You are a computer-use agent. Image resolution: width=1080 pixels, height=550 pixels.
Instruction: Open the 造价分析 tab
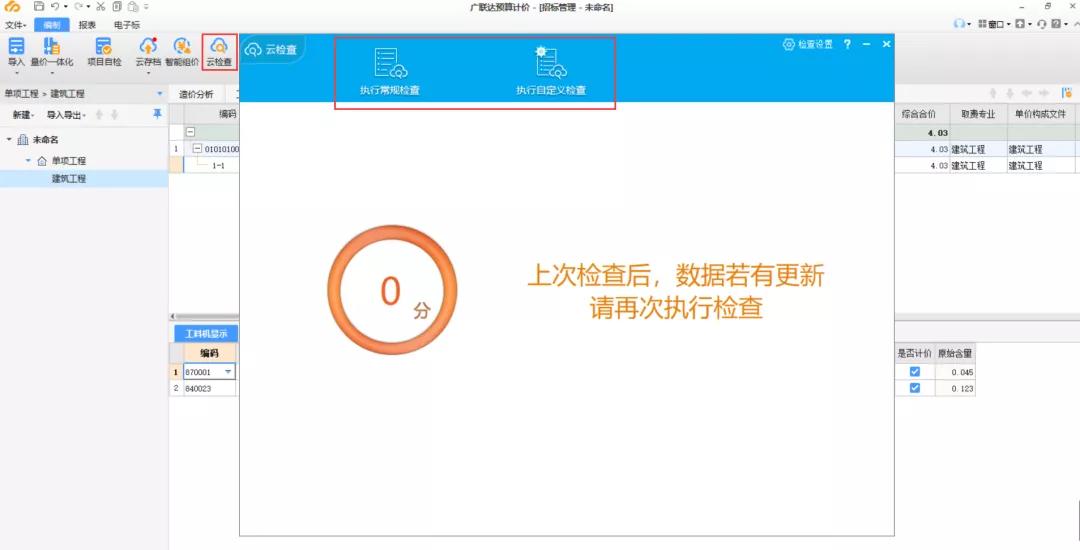pyautogui.click(x=196, y=94)
